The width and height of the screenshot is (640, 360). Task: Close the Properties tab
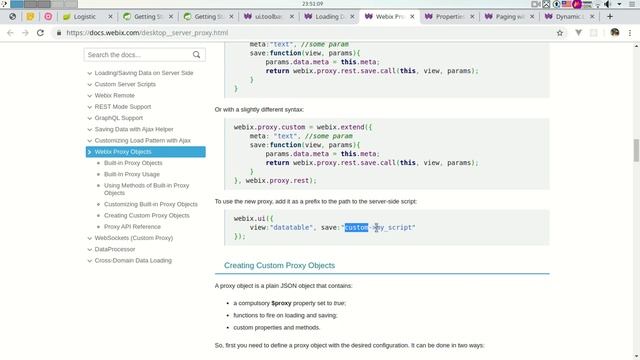pyautogui.click(x=472, y=16)
